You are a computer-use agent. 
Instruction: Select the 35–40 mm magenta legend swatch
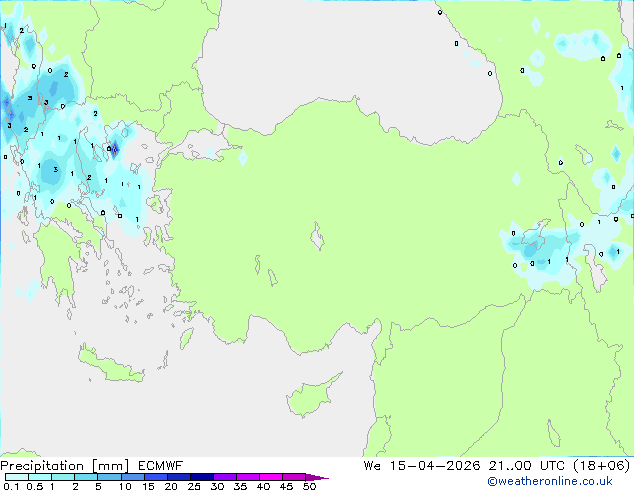click(x=248, y=477)
